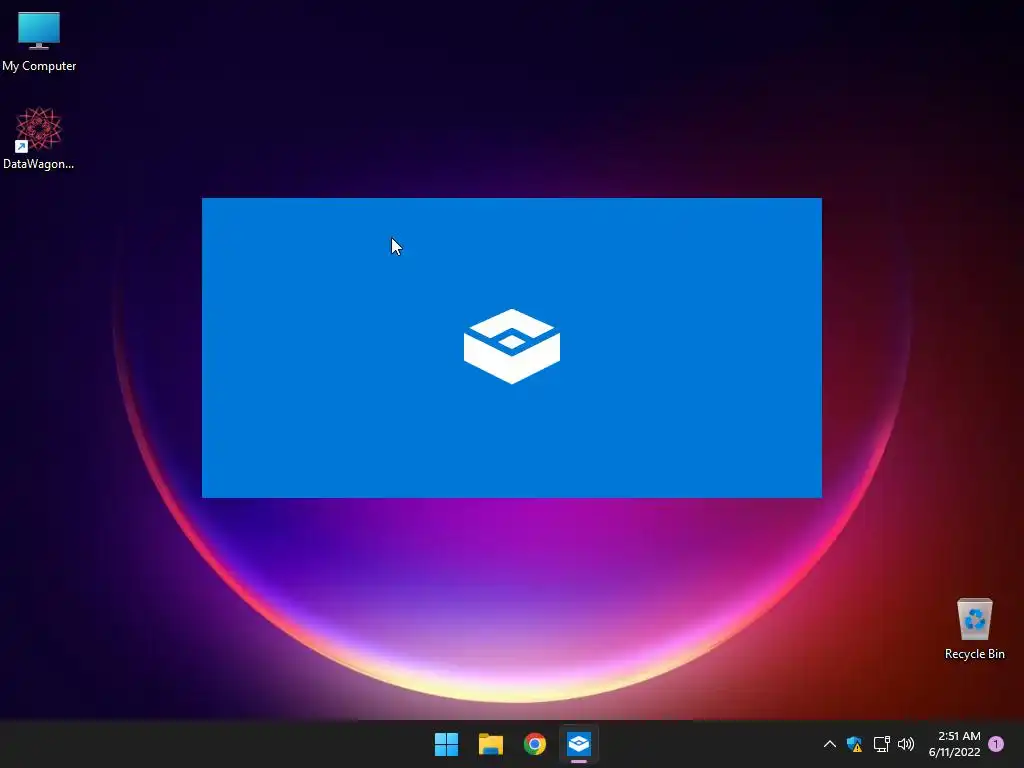Launch File Explorer from the taskbar

pyautogui.click(x=490, y=744)
